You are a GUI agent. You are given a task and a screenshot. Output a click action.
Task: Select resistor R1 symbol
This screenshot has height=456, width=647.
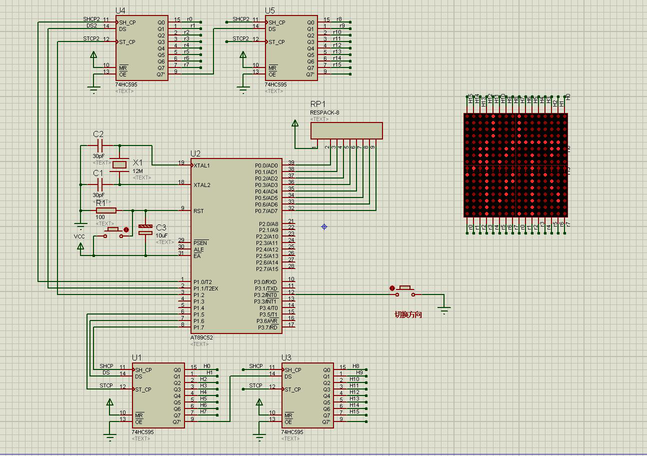click(106, 210)
